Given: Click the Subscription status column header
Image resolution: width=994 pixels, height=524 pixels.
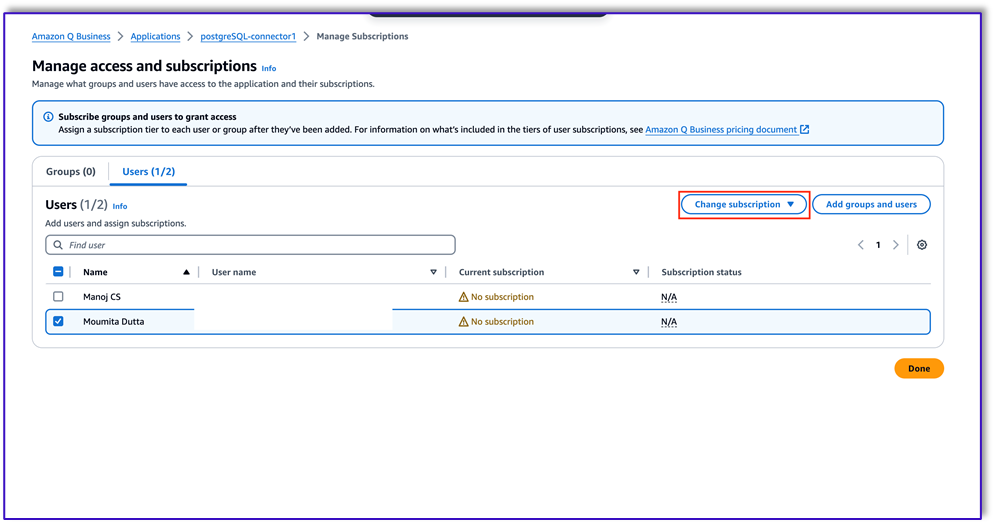Looking at the screenshot, I should click(701, 272).
